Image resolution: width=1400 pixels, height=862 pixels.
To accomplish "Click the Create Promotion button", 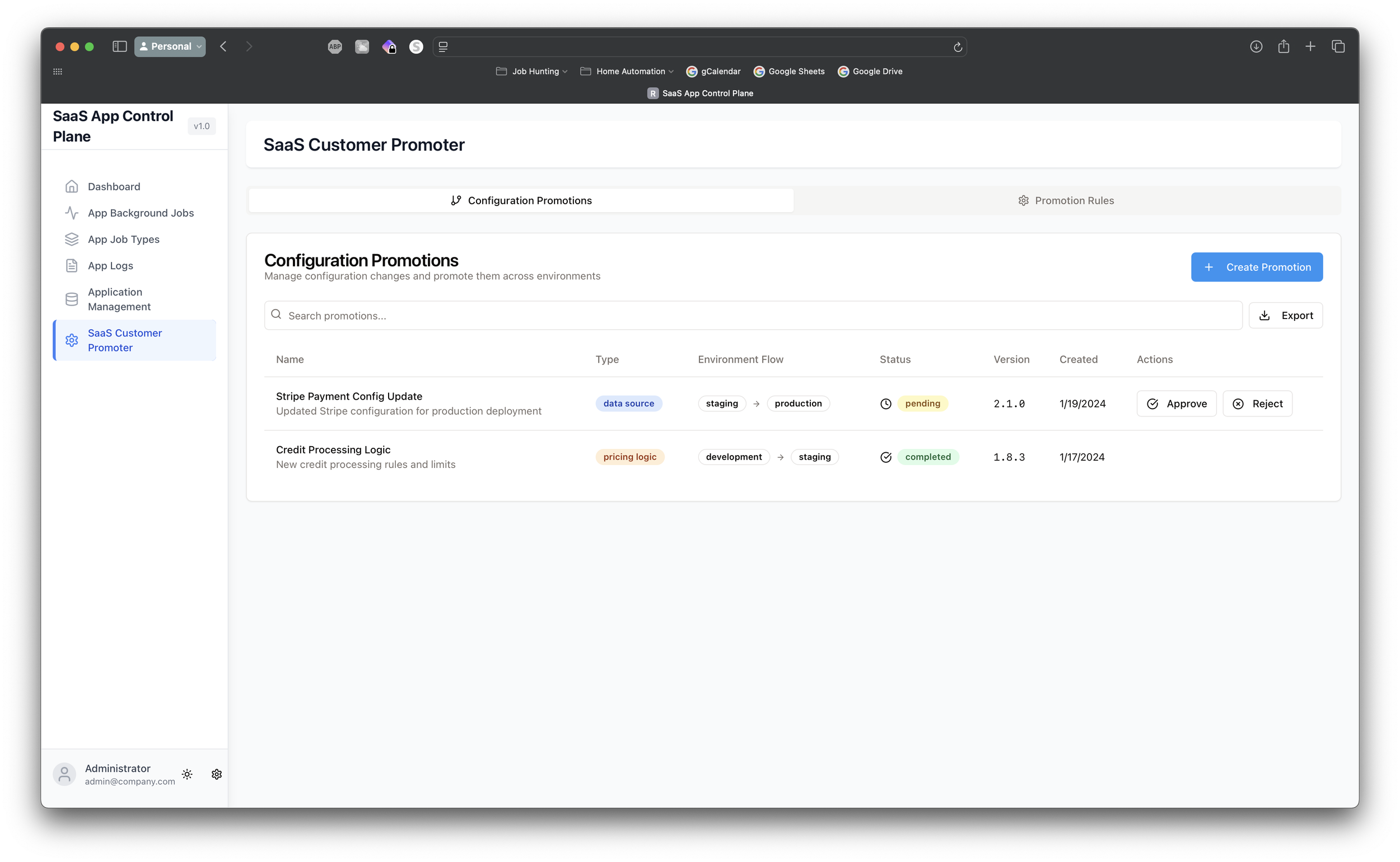I will pos(1256,268).
